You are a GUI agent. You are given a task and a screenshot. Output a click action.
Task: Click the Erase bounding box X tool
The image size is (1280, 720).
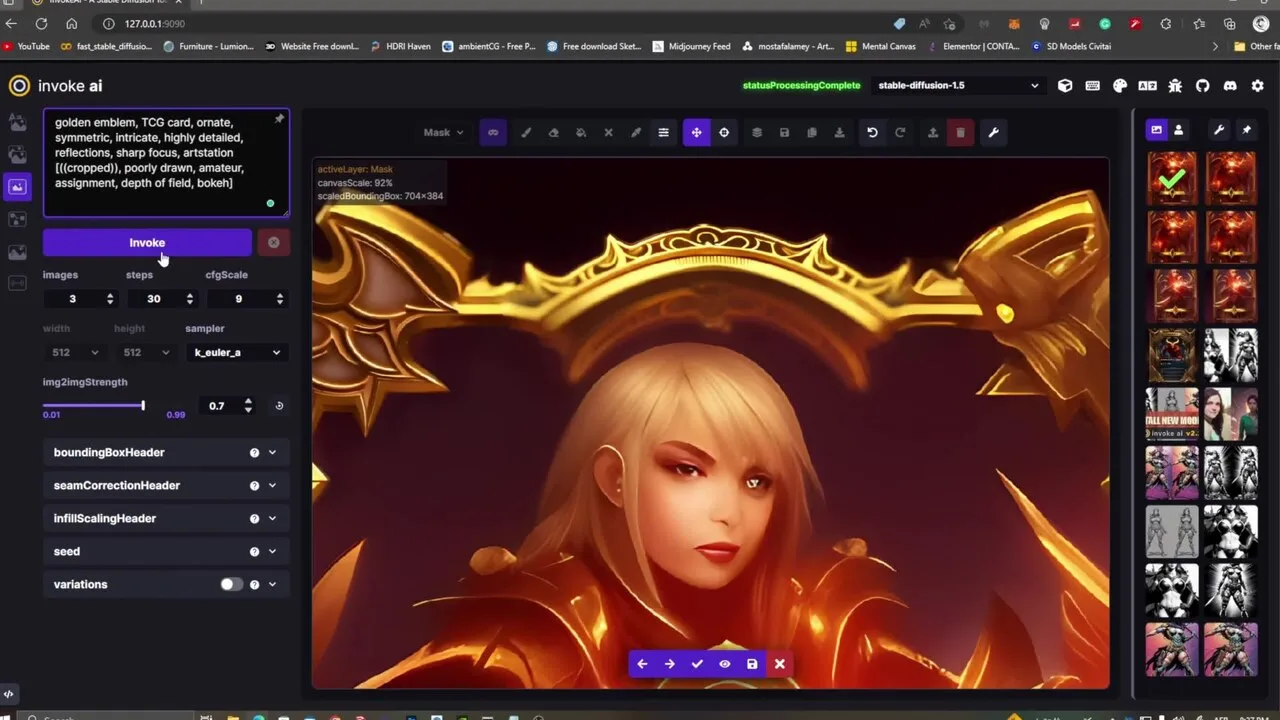(x=608, y=132)
